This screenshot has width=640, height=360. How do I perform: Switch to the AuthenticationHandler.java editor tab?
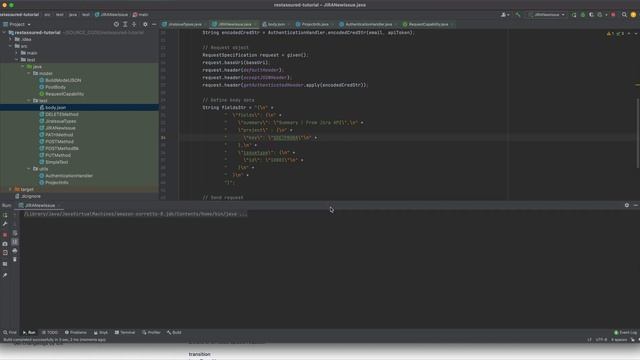click(366, 24)
